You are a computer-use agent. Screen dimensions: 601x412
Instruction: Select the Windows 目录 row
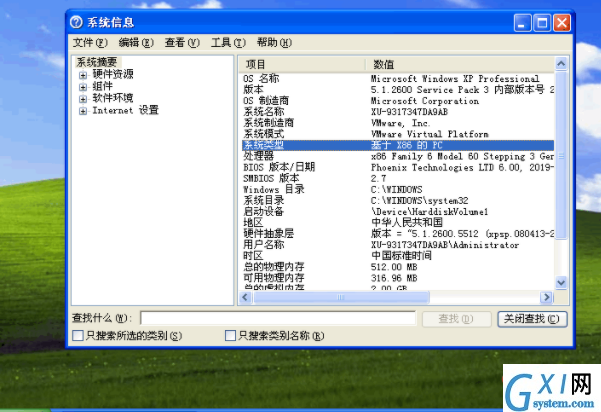[x=398, y=190]
